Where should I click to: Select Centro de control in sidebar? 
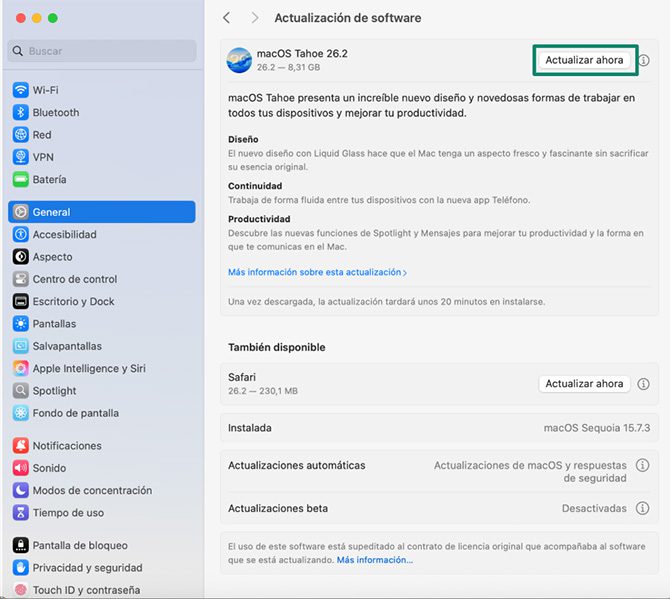click(74, 279)
